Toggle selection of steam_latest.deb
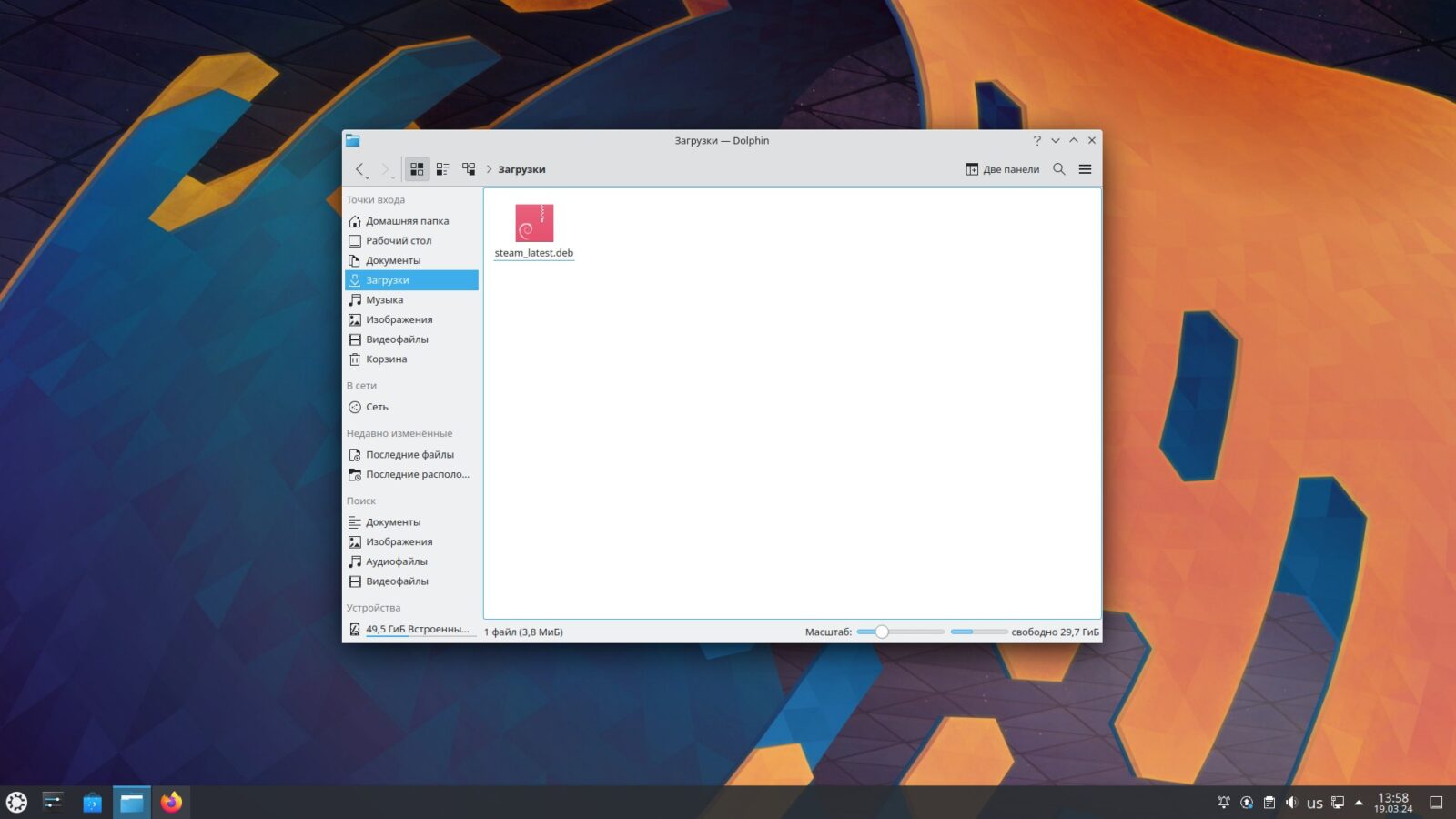The width and height of the screenshot is (1456, 819). point(534,222)
